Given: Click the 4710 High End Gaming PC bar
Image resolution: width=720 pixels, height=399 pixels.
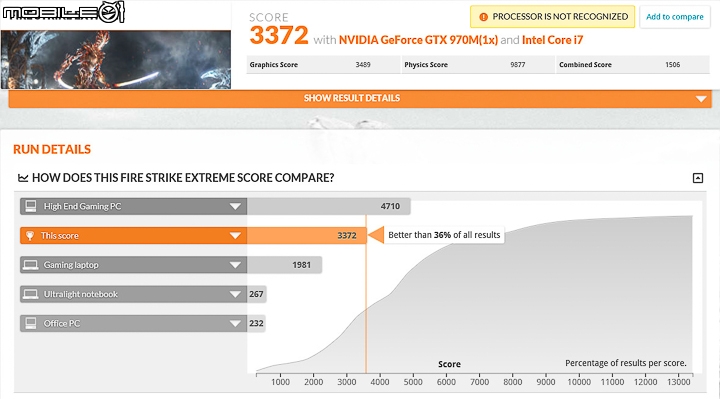Looking at the screenshot, I should 329,207.
